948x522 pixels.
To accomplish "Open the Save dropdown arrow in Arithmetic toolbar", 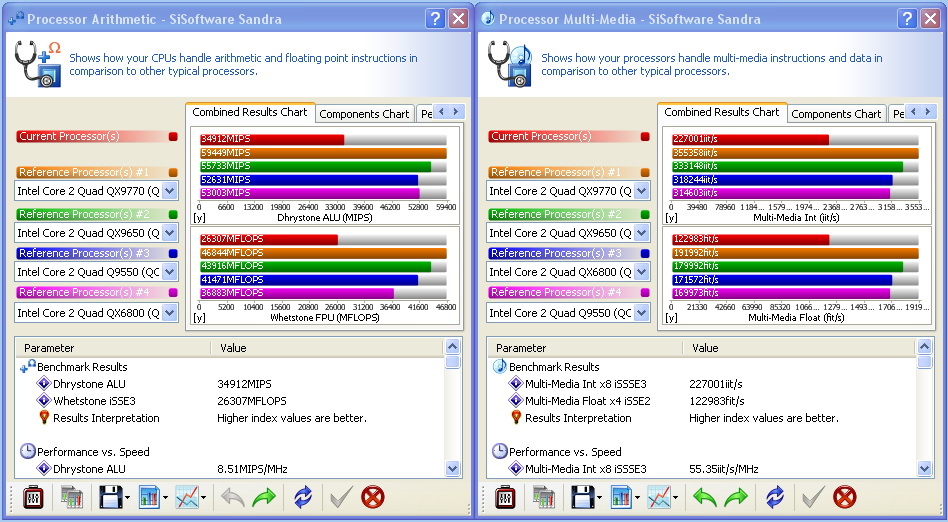I will click(127, 498).
